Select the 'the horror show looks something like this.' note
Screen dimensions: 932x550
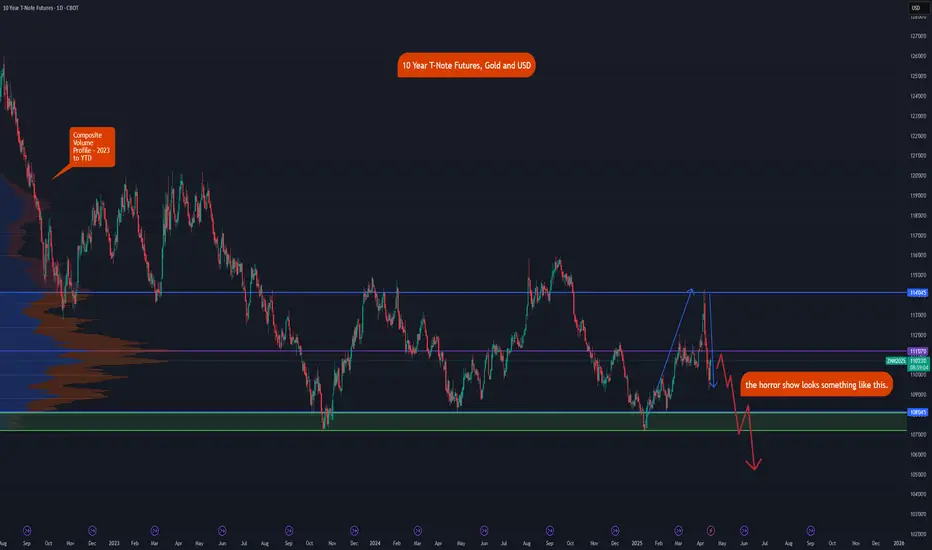coord(816,385)
